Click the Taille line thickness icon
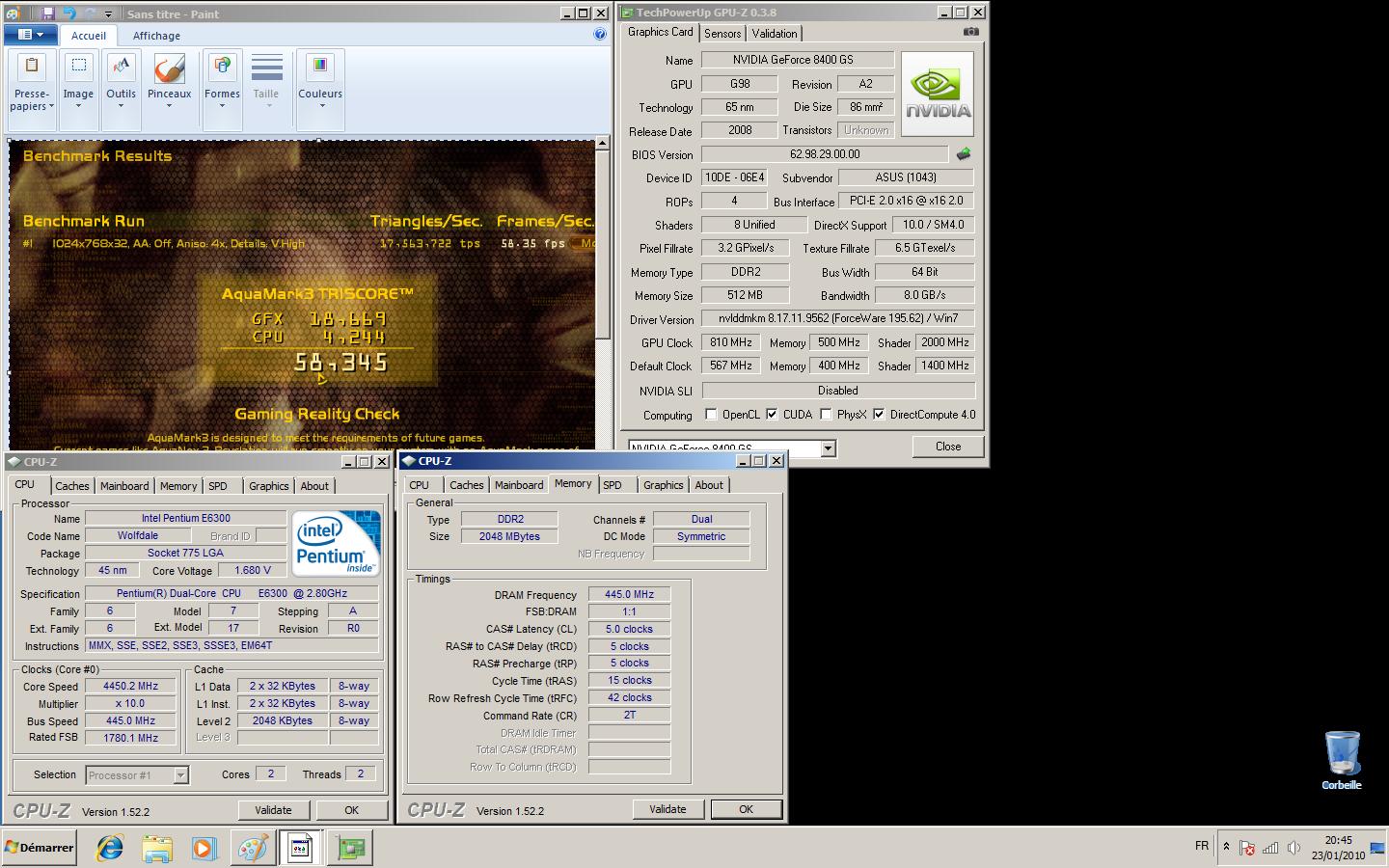The width and height of the screenshot is (1389, 868). point(266,68)
